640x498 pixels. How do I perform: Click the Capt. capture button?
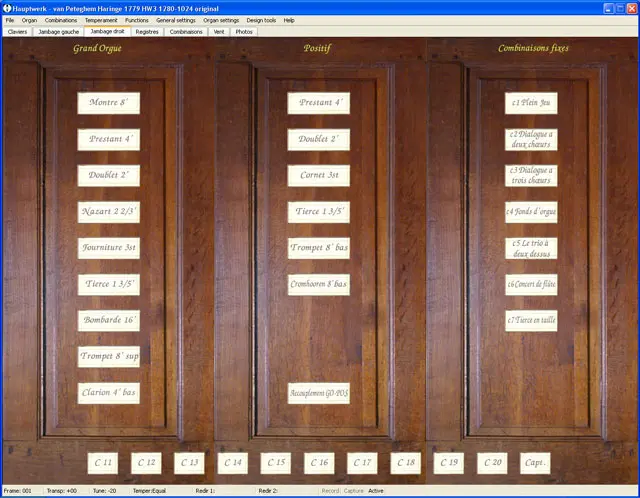tap(535, 462)
